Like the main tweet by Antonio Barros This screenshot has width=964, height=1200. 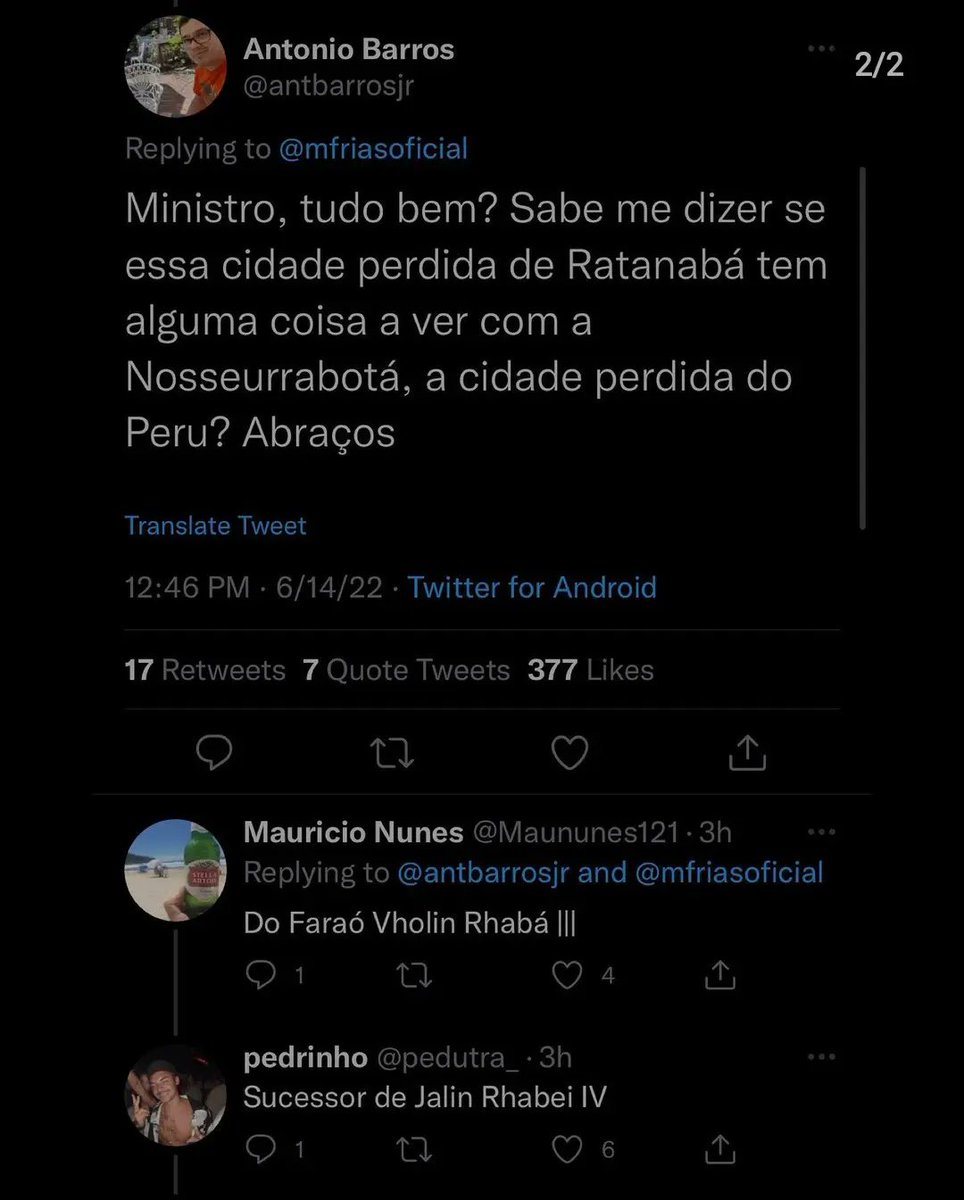pos(570,752)
